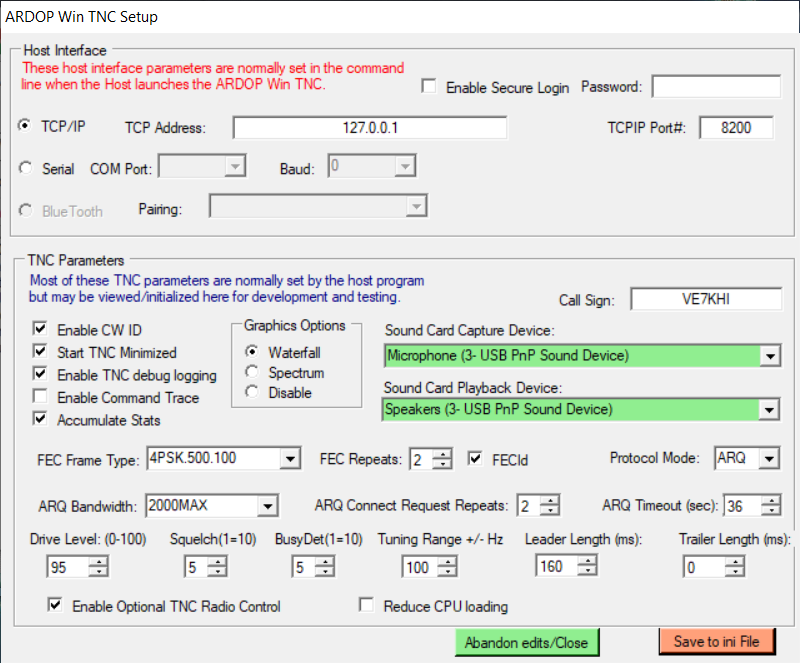This screenshot has height=663, width=800.
Task: Decrease ARQ Connect Request Repeats value
Action: click(x=549, y=511)
